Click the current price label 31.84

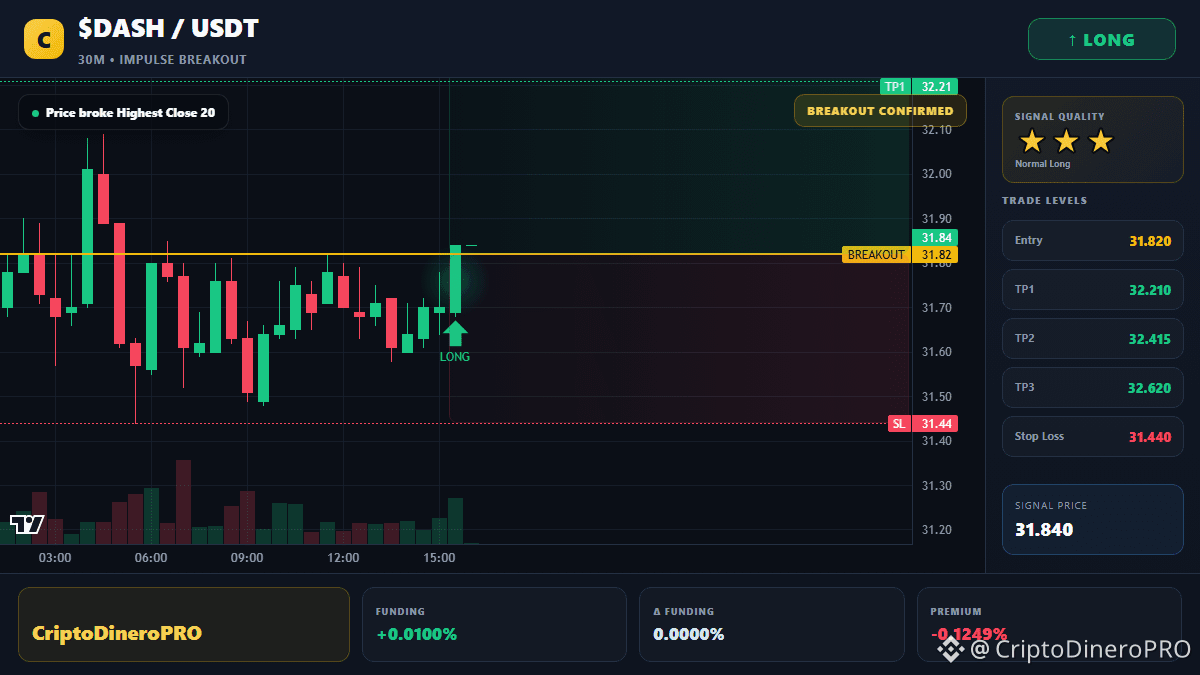[x=935, y=238]
